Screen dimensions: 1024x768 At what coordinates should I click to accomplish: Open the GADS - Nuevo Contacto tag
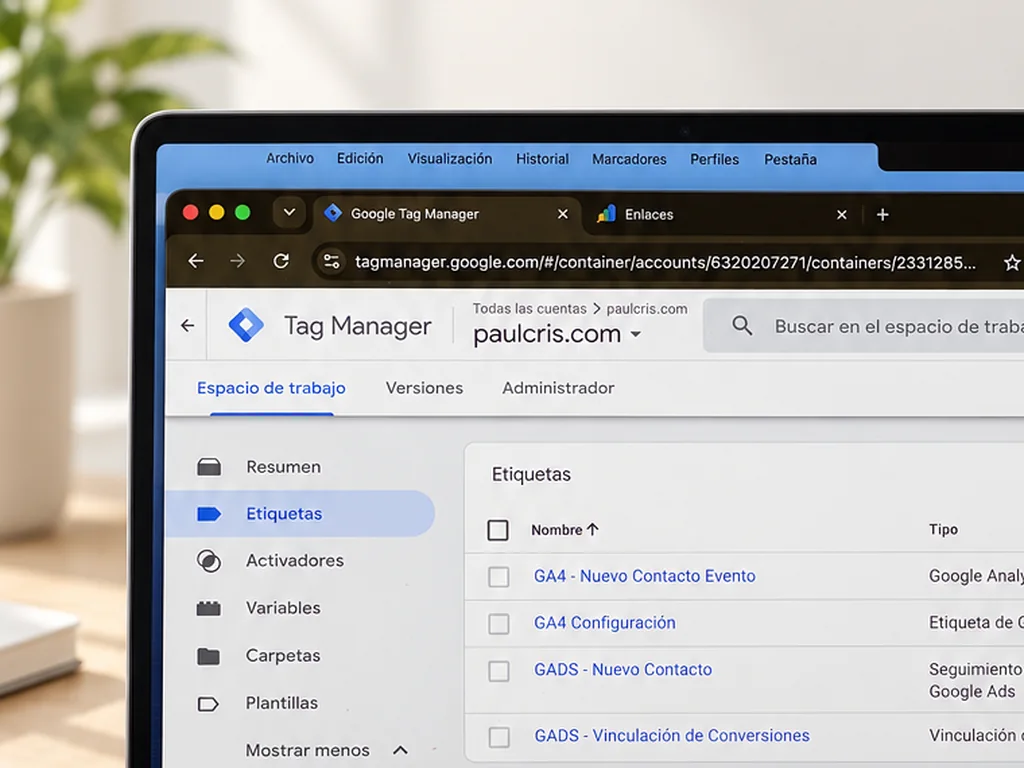tap(623, 670)
